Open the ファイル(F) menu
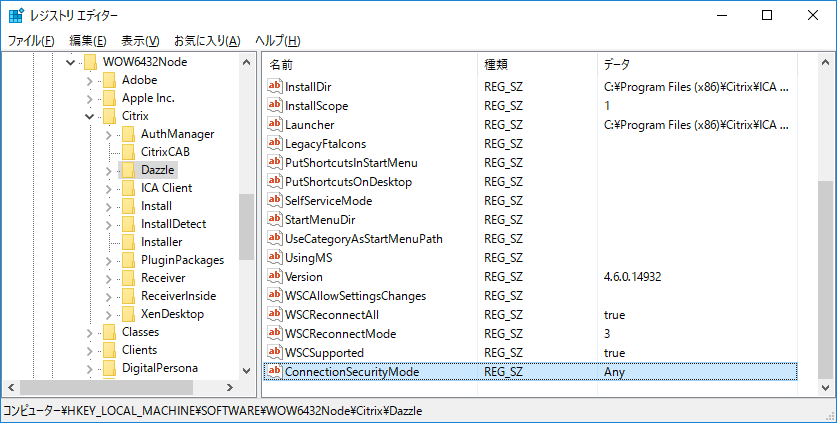Image resolution: width=837 pixels, height=423 pixels. click(x=31, y=41)
